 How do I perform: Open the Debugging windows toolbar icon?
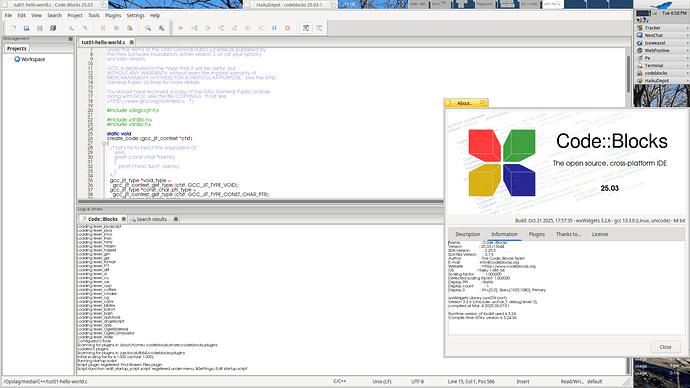pyautogui.click(x=306, y=28)
